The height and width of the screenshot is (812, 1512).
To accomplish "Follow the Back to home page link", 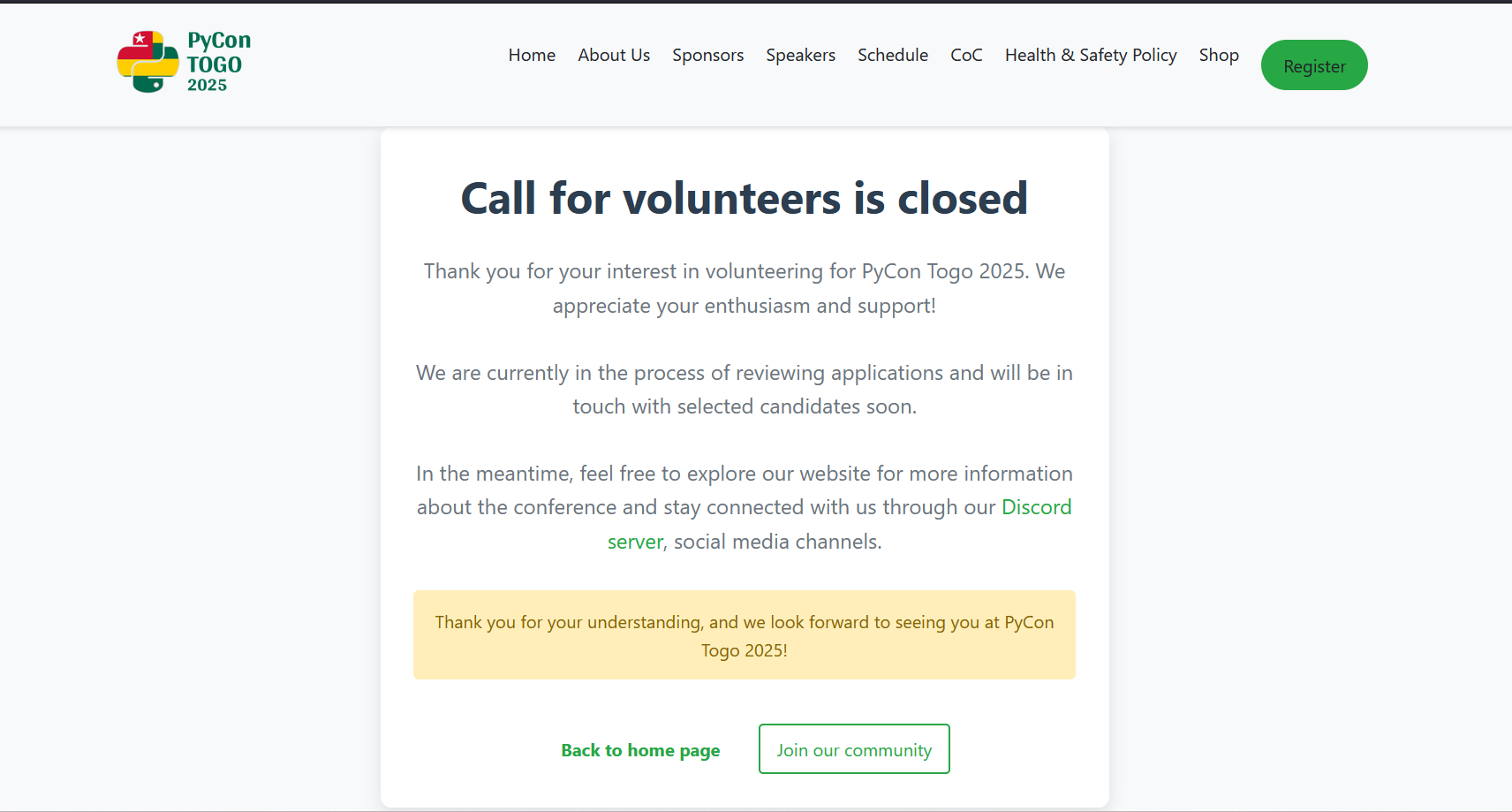I will coord(640,750).
